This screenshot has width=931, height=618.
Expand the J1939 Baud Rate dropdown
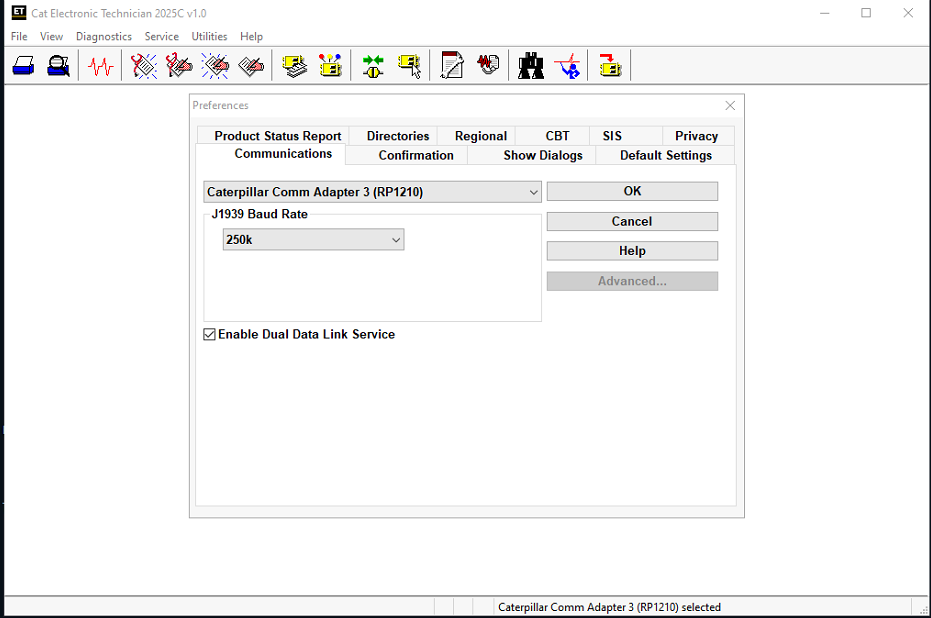[x=397, y=239]
